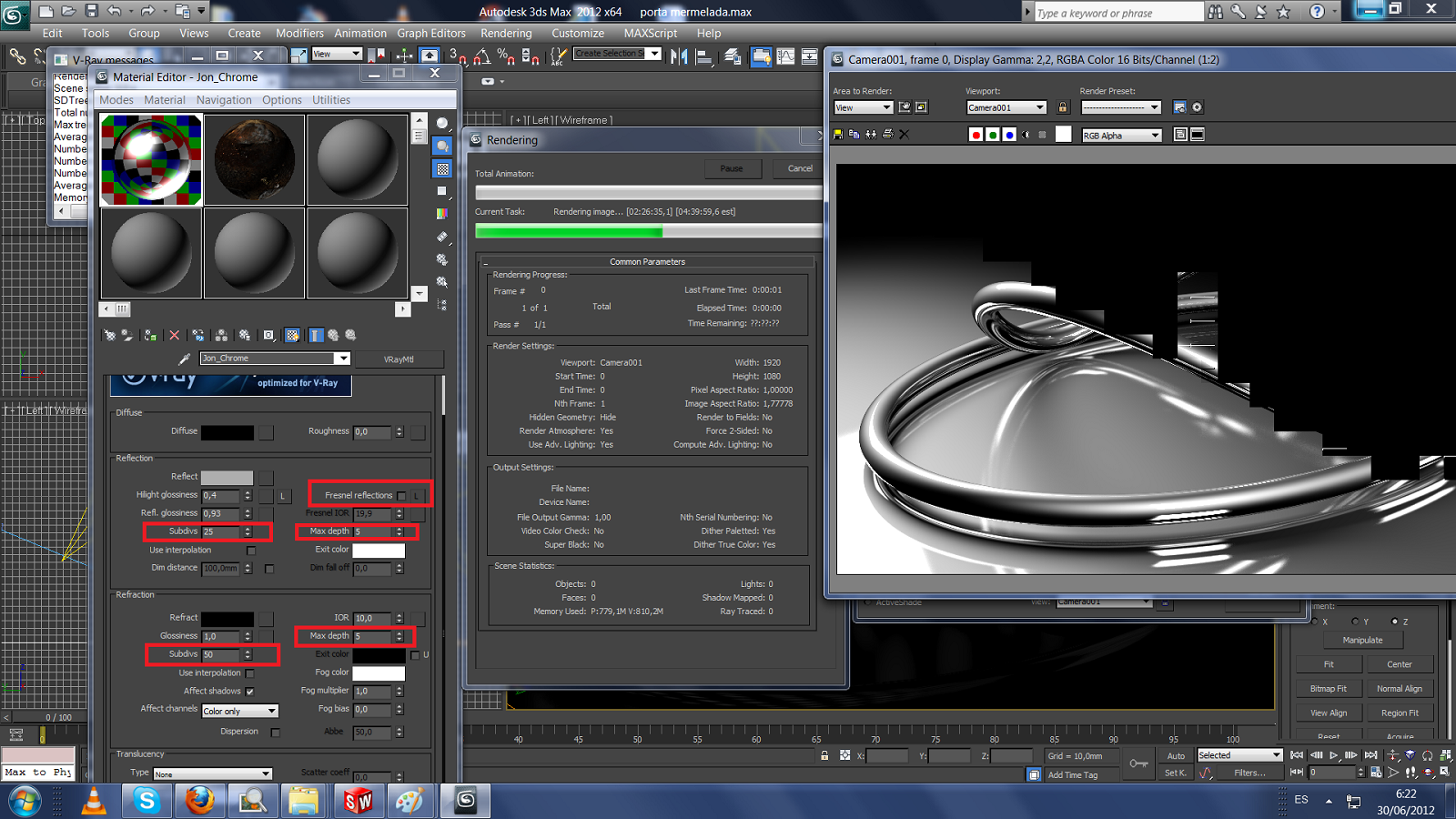Toggle Affect shadows checkbox
The image size is (1456, 819).
(x=249, y=692)
